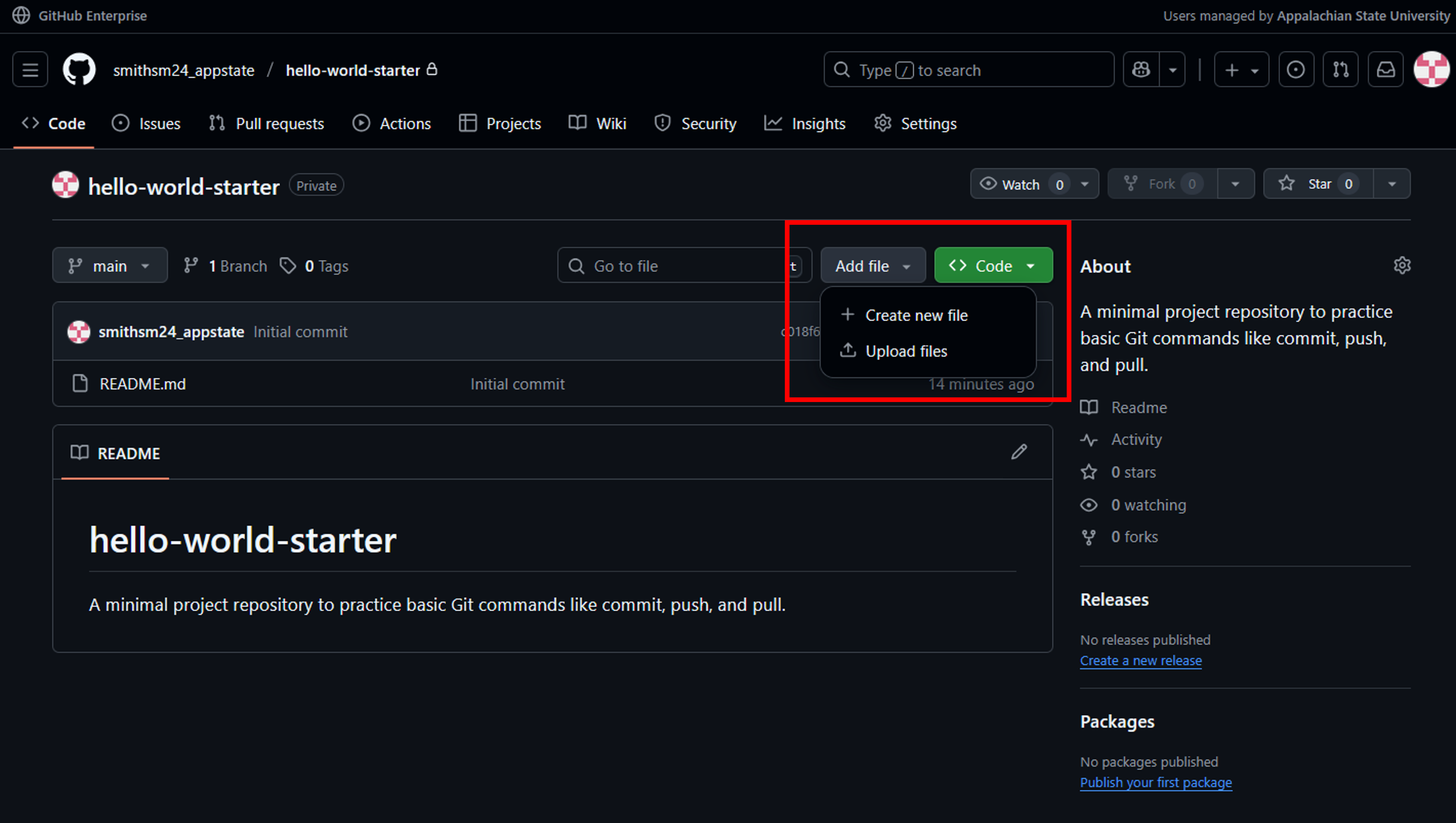Open Create a new release link
The height and width of the screenshot is (823, 1456).
(1141, 660)
